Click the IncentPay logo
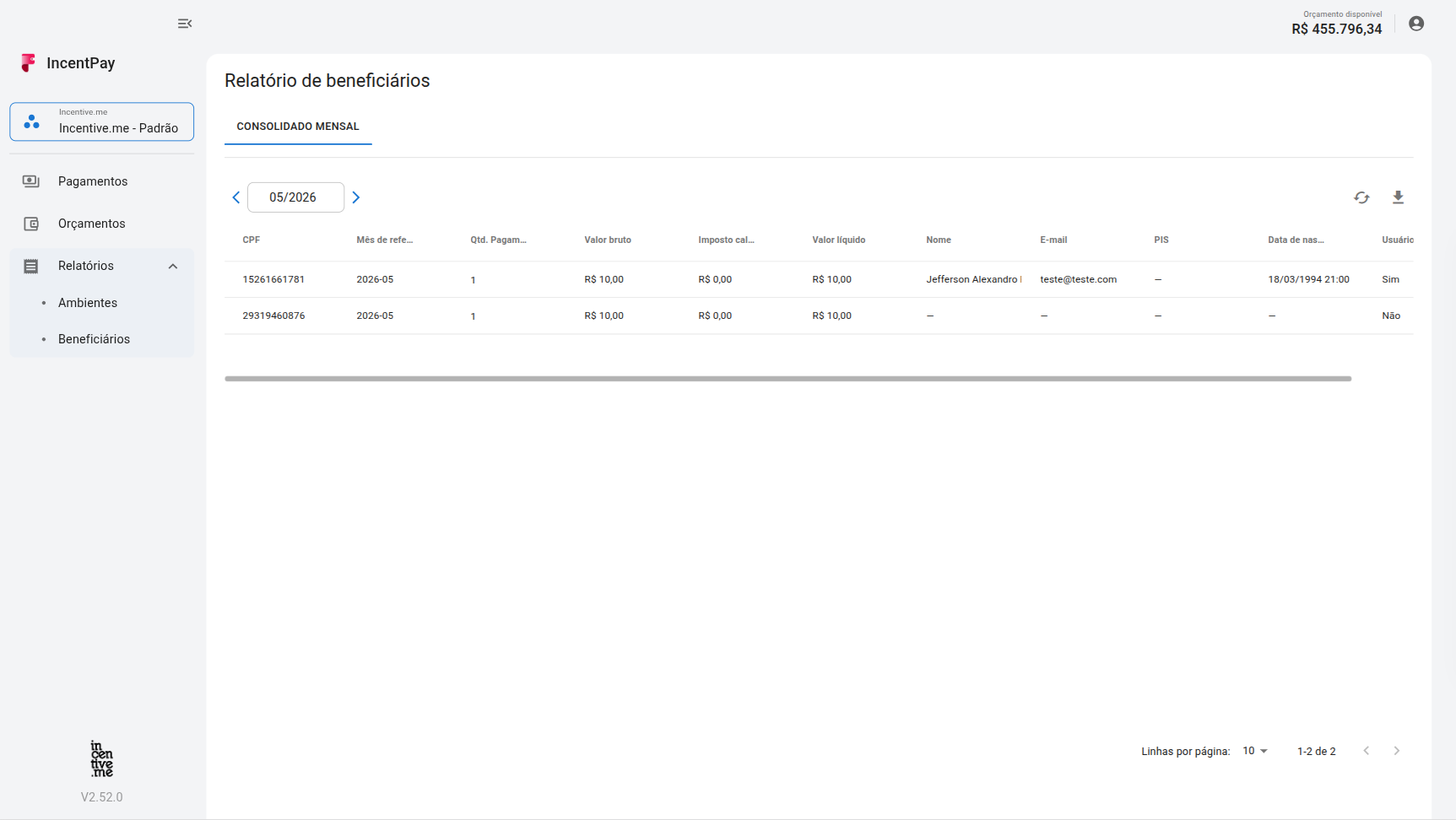The image size is (1456, 820). pyautogui.click(x=68, y=63)
